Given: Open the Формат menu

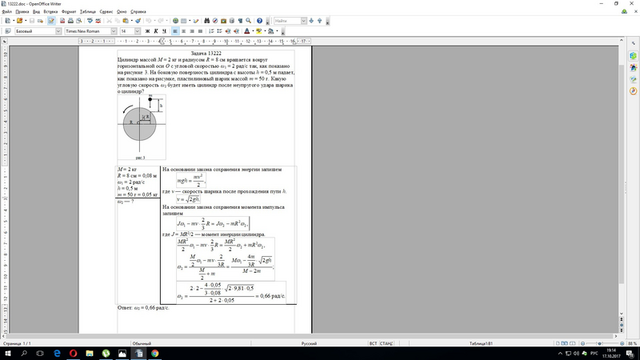Looking at the screenshot, I should [69, 11].
